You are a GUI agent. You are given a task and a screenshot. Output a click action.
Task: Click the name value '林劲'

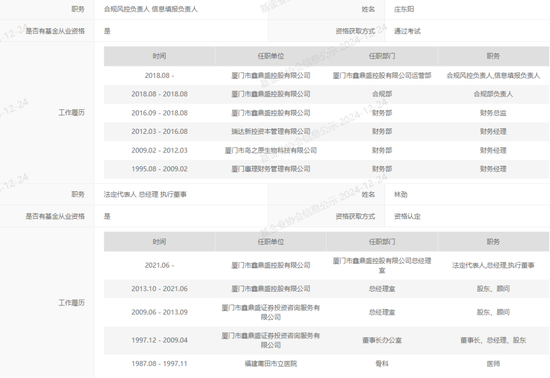(401, 194)
